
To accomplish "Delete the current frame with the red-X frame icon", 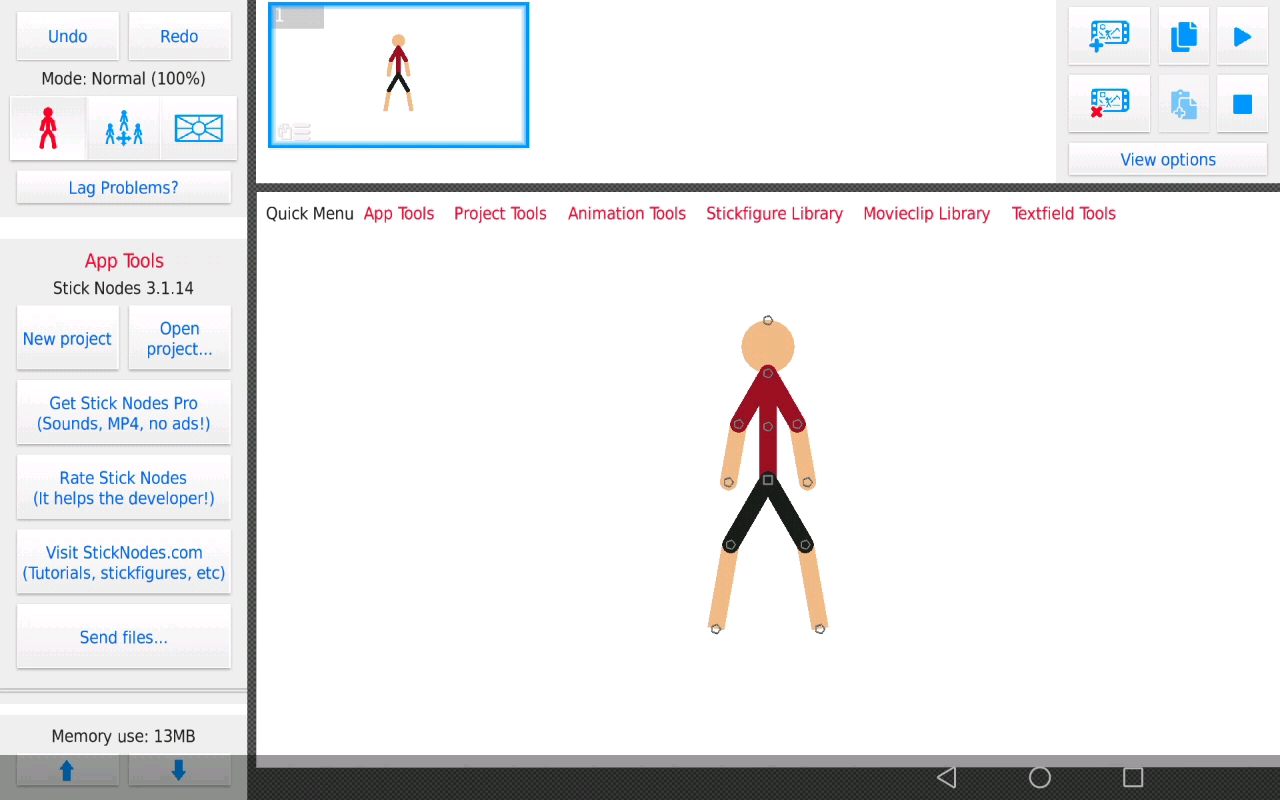I will pos(1109,103).
